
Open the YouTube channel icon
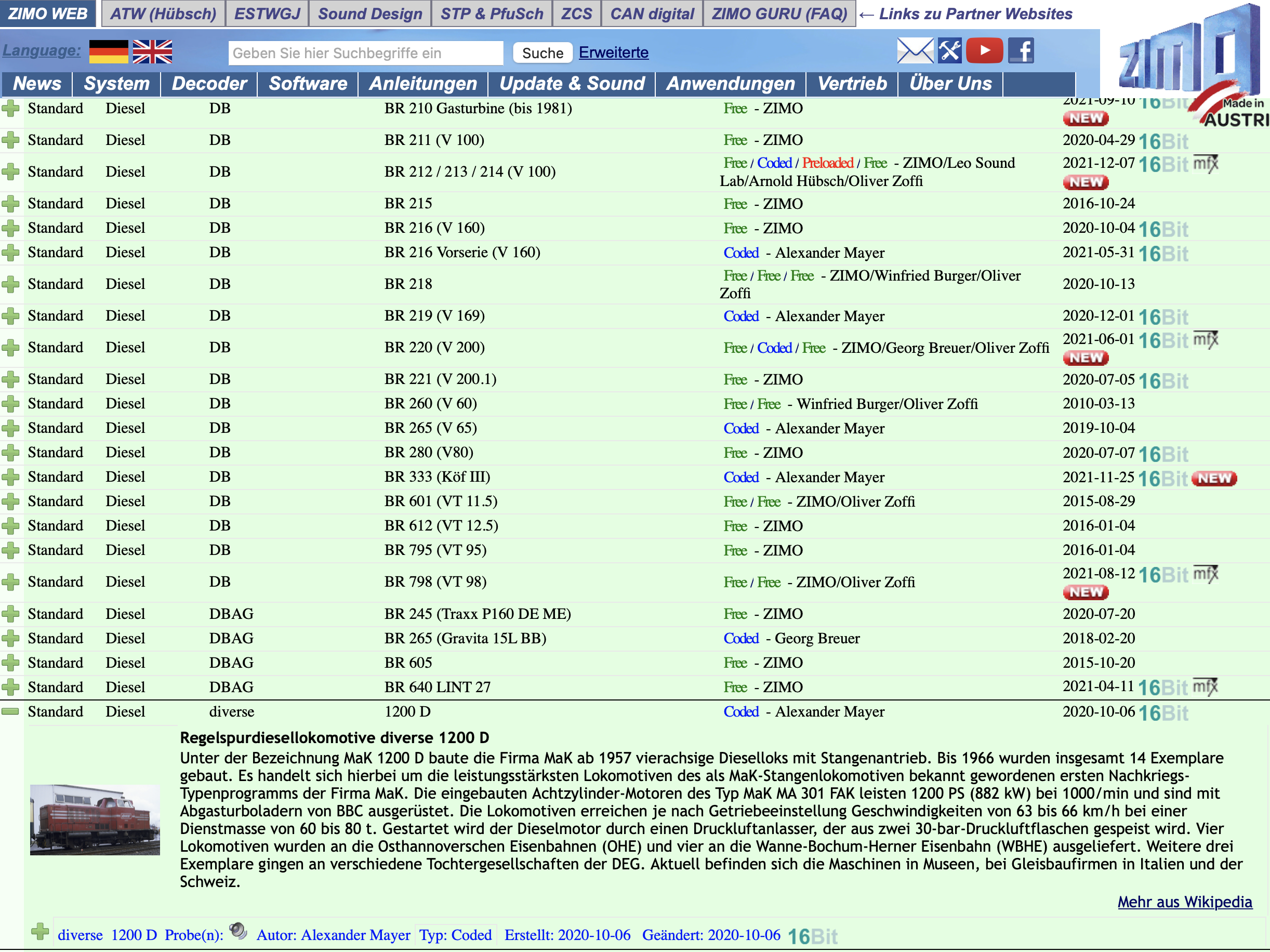pos(984,51)
